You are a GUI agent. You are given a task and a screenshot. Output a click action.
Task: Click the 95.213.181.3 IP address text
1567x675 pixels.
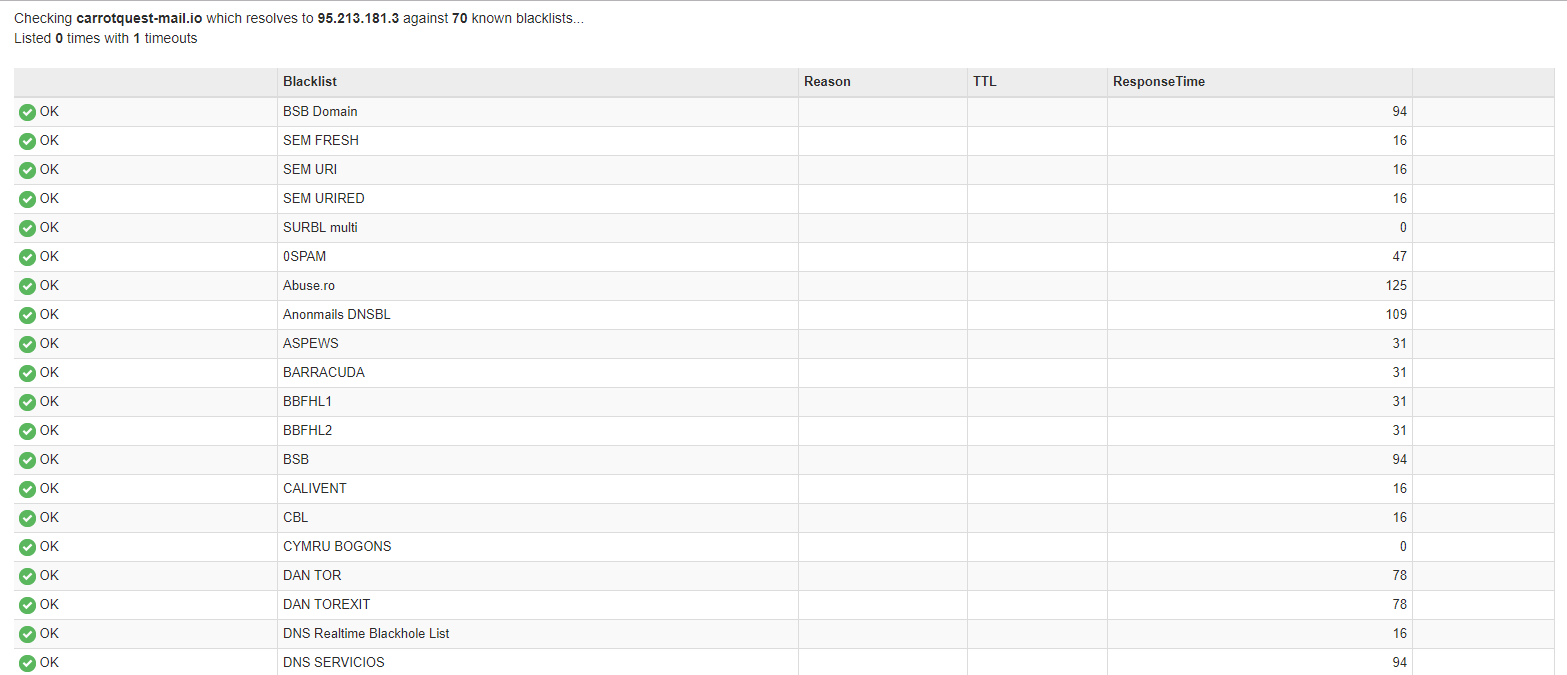[x=358, y=19]
